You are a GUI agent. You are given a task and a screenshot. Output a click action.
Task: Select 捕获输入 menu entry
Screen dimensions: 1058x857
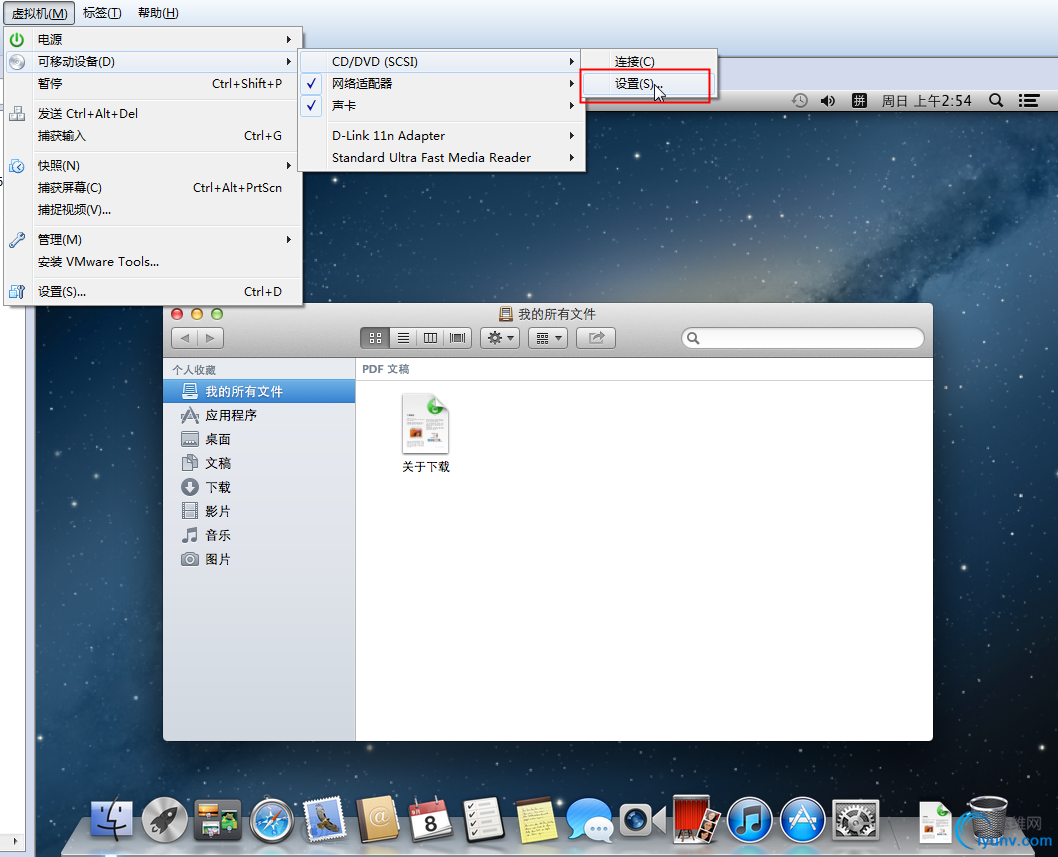coord(153,136)
